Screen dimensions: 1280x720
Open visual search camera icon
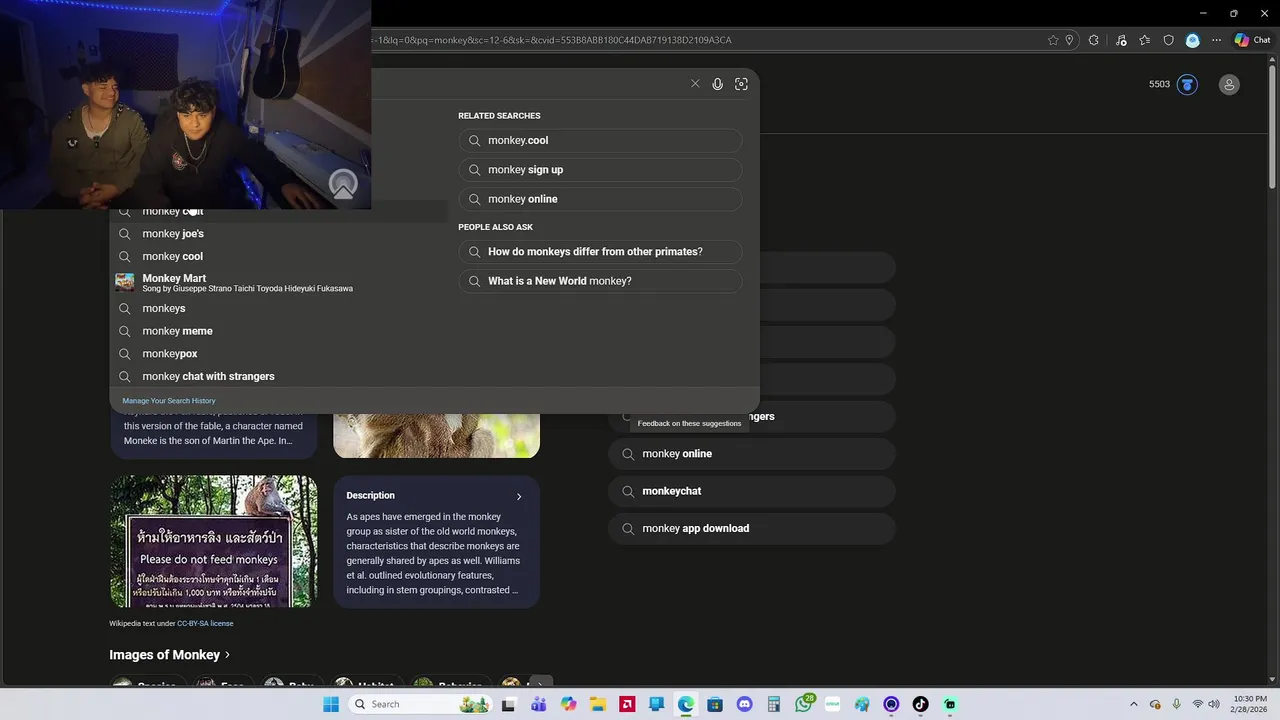tap(741, 84)
